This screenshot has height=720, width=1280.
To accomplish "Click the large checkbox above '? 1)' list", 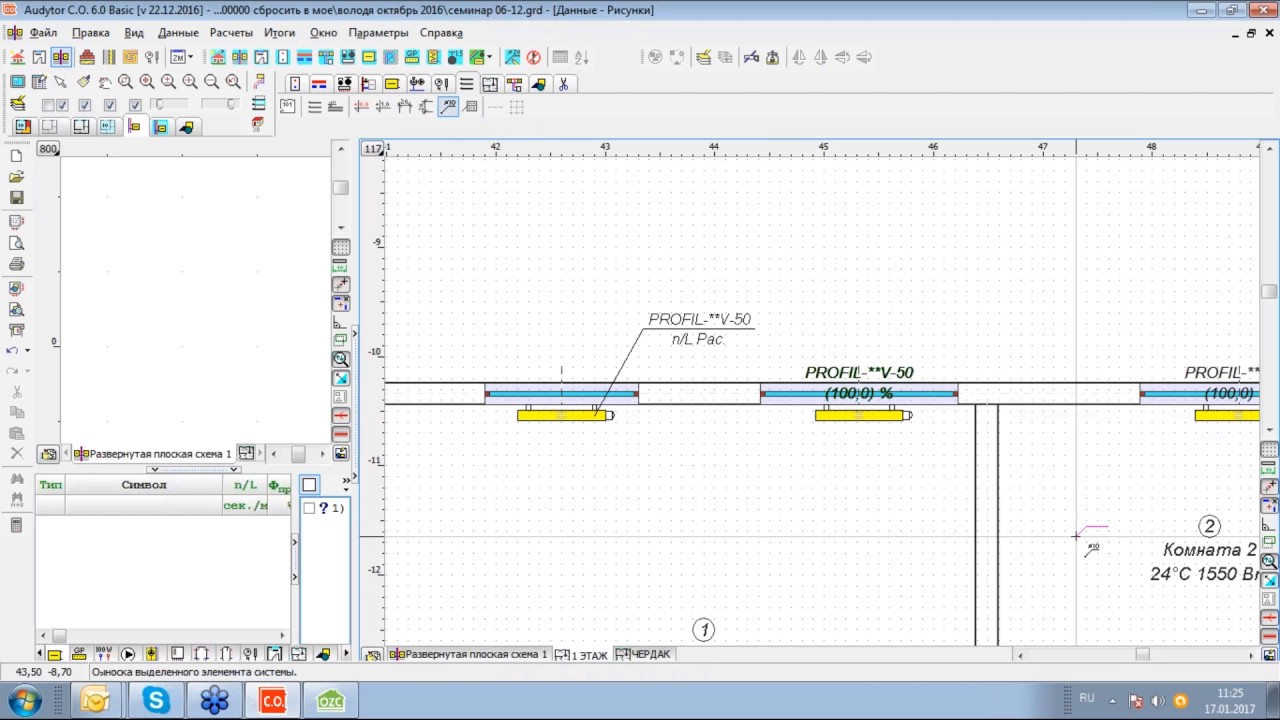I will tap(309, 485).
